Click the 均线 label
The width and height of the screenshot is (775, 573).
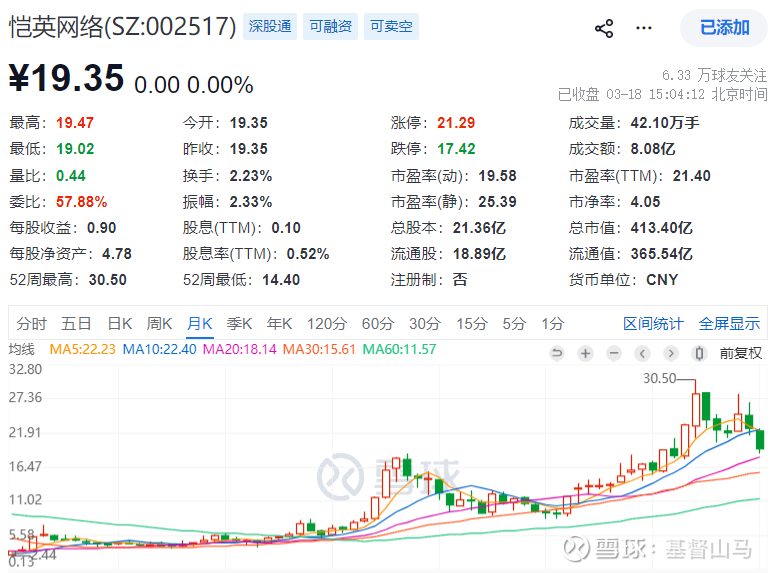(22, 350)
